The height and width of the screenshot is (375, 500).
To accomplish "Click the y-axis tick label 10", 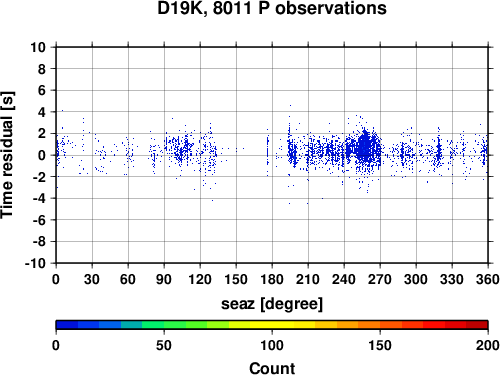I will click(x=38, y=47).
